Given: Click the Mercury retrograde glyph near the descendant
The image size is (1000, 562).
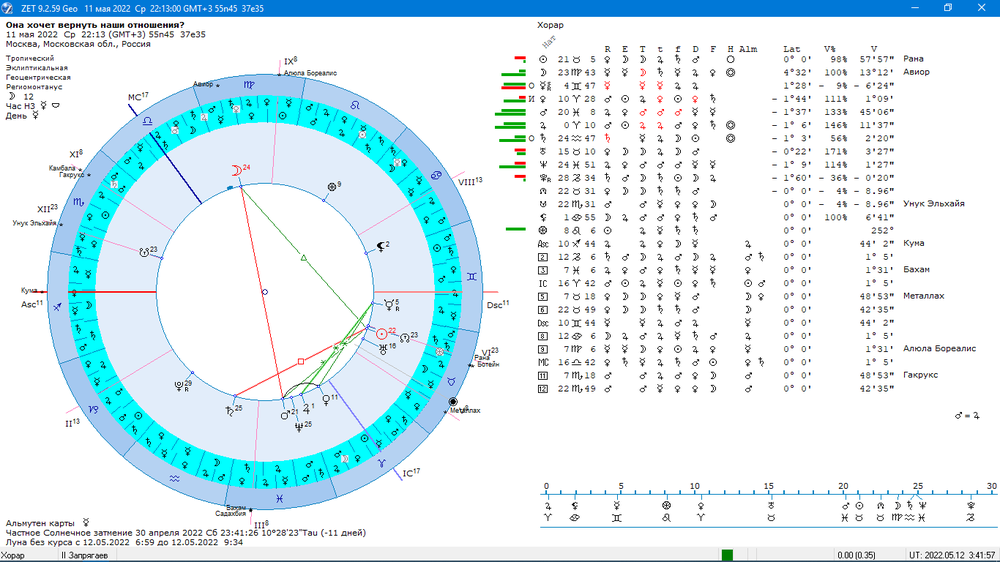Looking at the screenshot, I should (388, 306).
